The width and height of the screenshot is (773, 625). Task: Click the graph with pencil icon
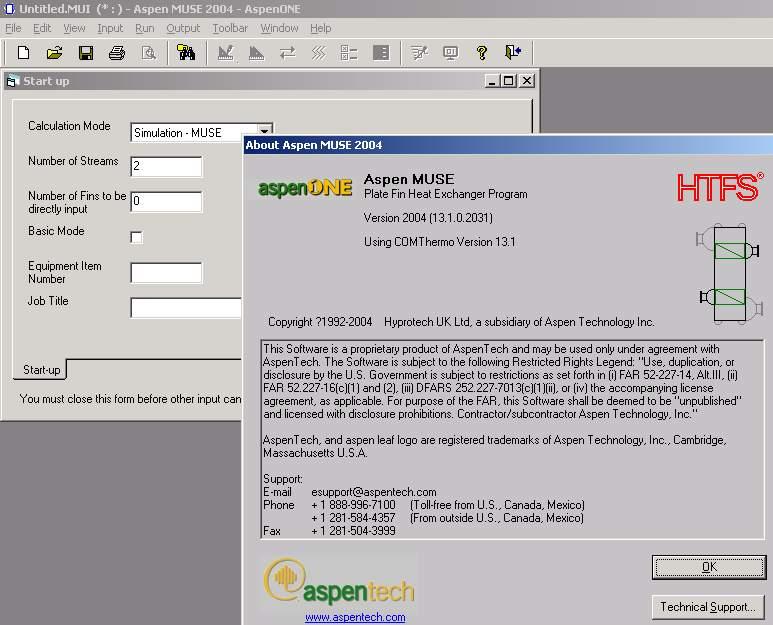(226, 52)
